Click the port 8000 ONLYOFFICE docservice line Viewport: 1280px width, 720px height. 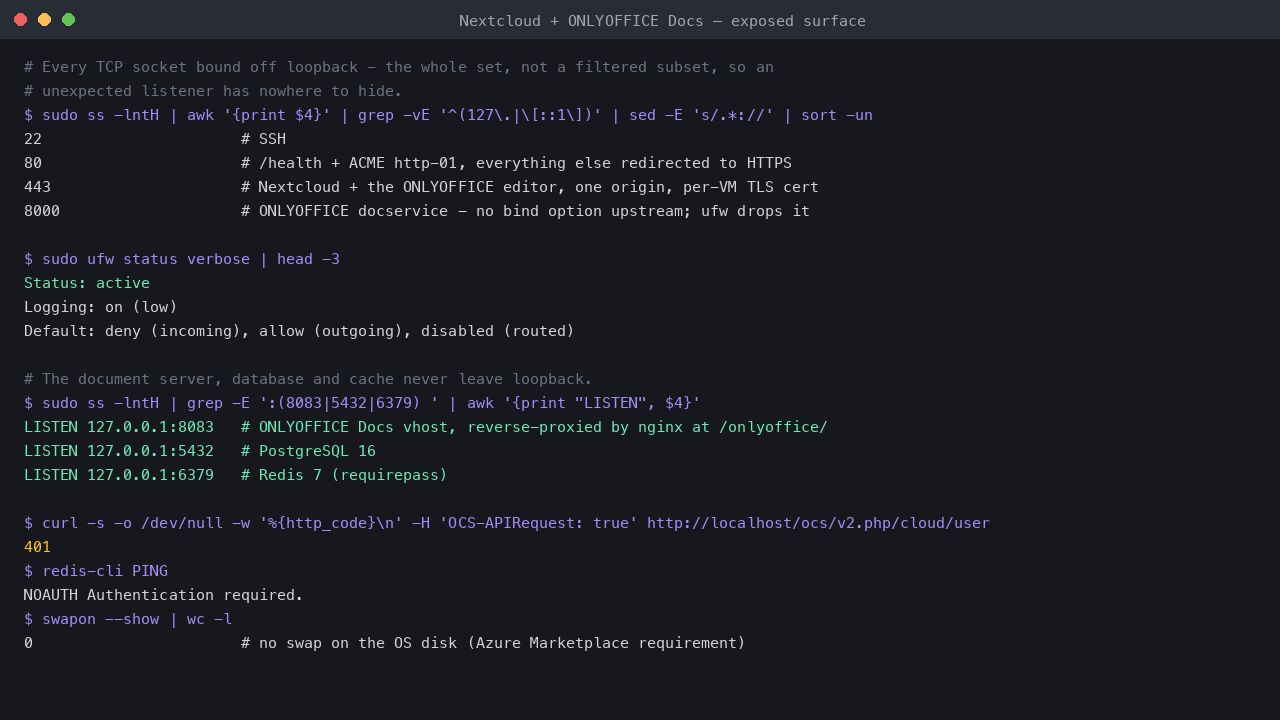pos(417,211)
